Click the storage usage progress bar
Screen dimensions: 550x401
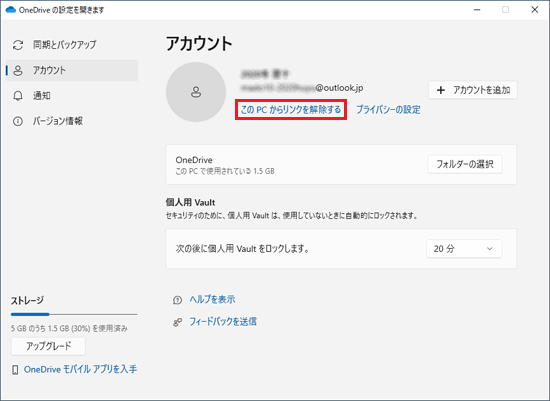(x=74, y=314)
